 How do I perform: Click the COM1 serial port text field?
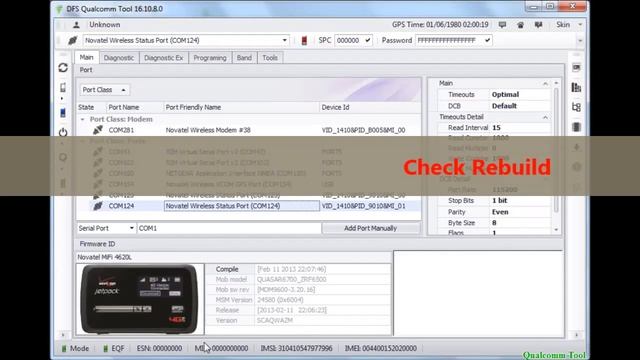(229, 228)
